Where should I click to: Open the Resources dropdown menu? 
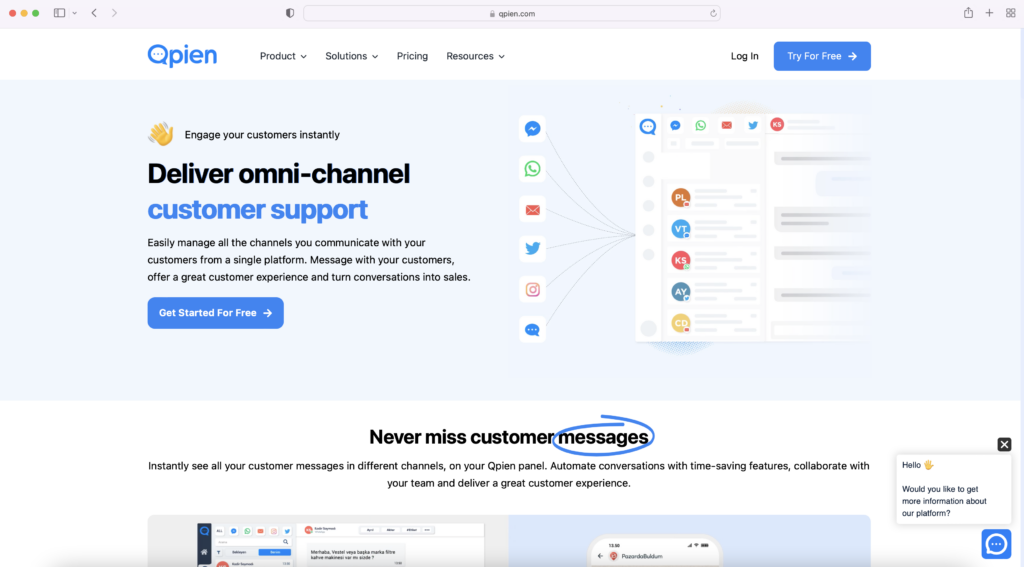click(x=475, y=56)
